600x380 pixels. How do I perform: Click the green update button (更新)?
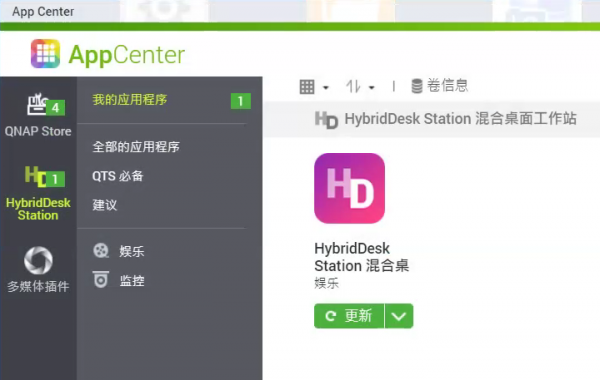pos(349,316)
